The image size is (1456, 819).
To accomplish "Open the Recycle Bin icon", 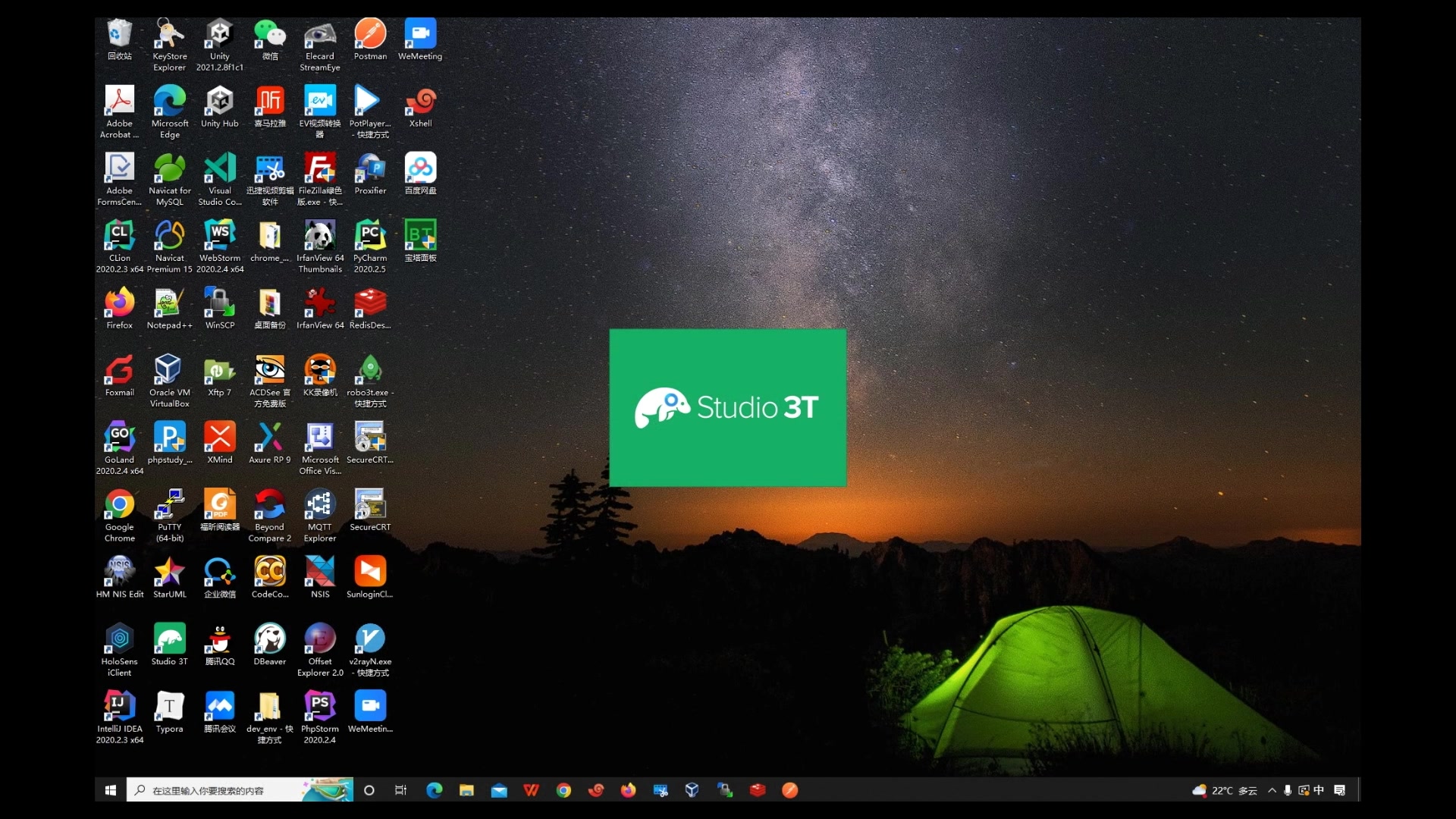I will pos(119,34).
